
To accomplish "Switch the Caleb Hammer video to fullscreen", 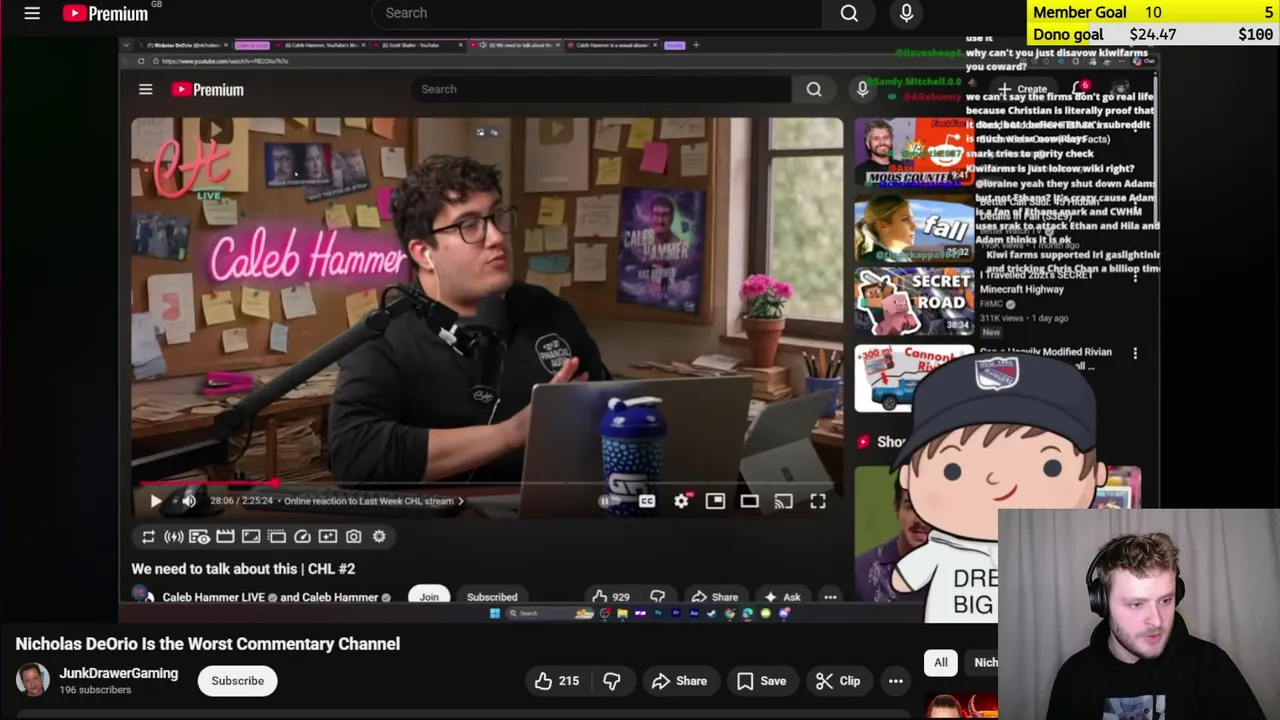I will [817, 501].
